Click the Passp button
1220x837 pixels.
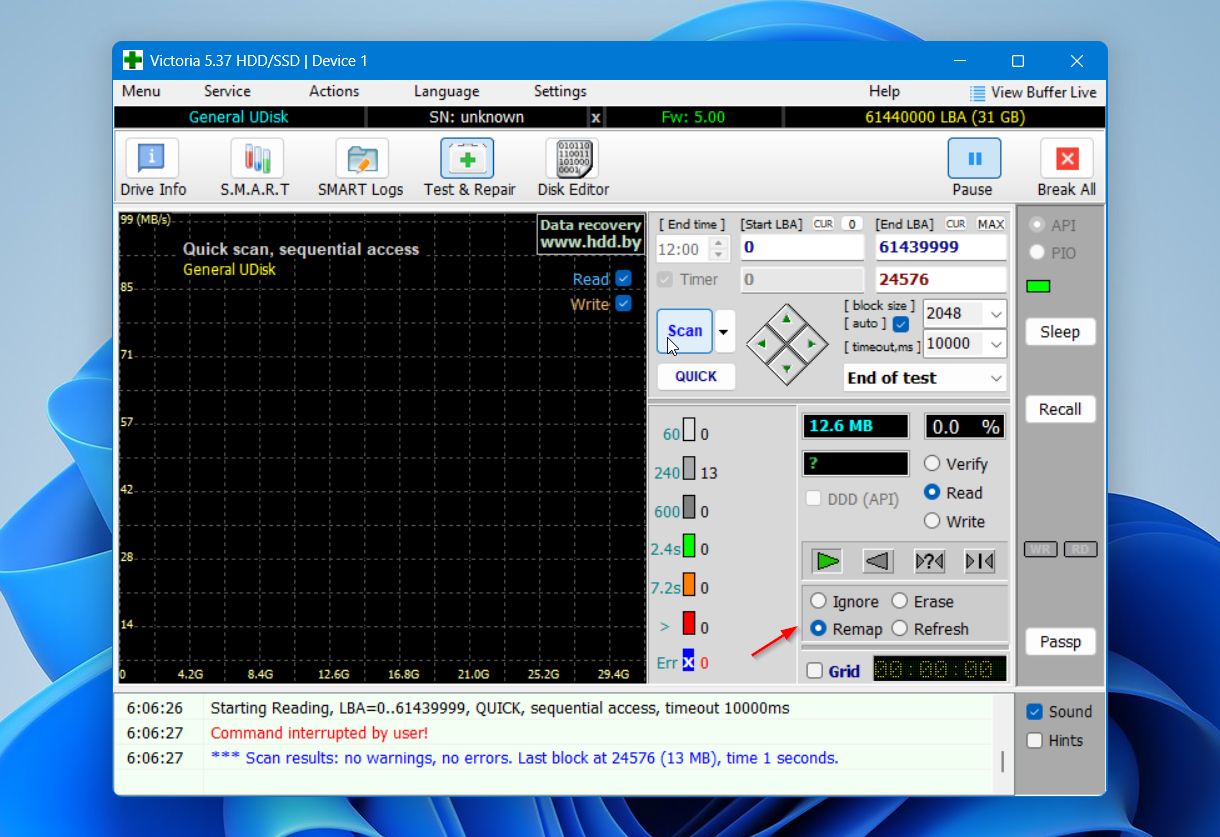point(1060,642)
